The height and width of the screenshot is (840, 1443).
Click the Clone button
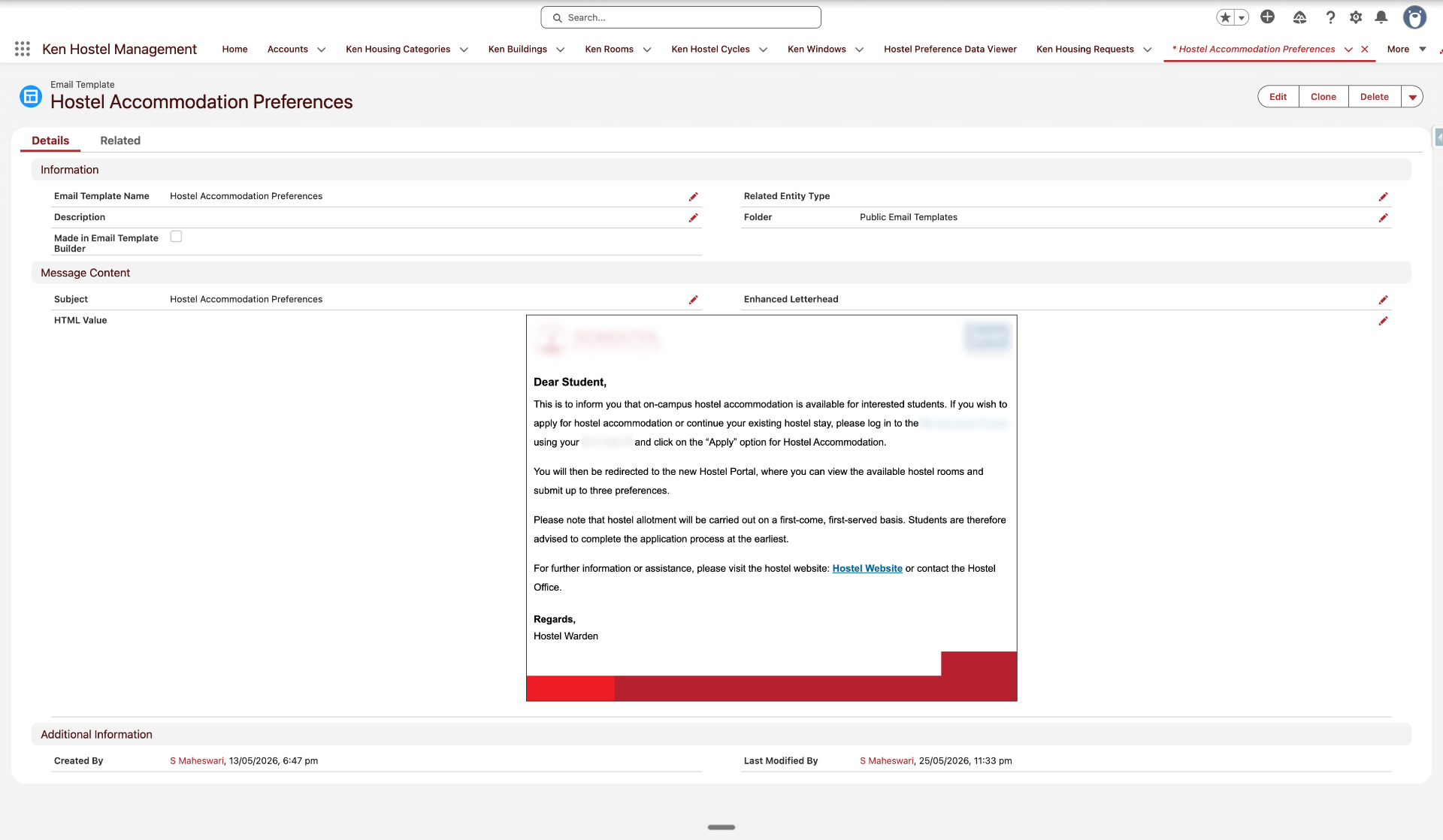pyautogui.click(x=1323, y=97)
